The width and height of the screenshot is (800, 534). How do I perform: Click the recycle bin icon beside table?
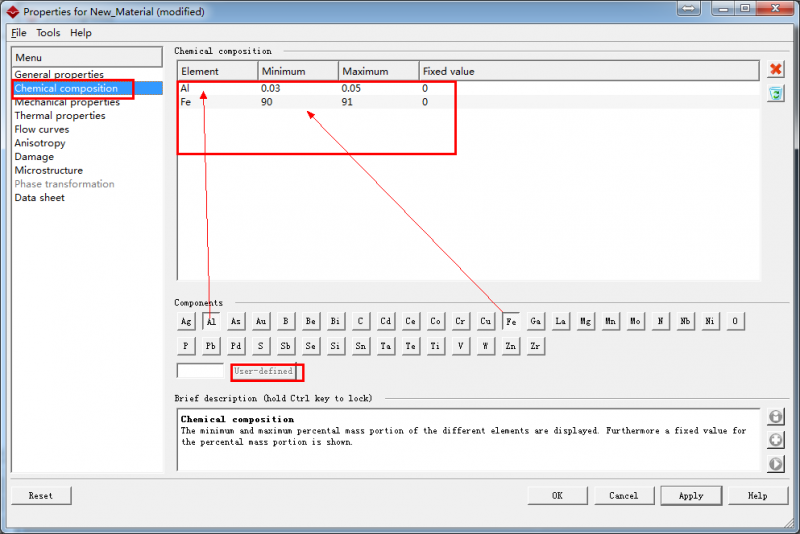pos(776,93)
